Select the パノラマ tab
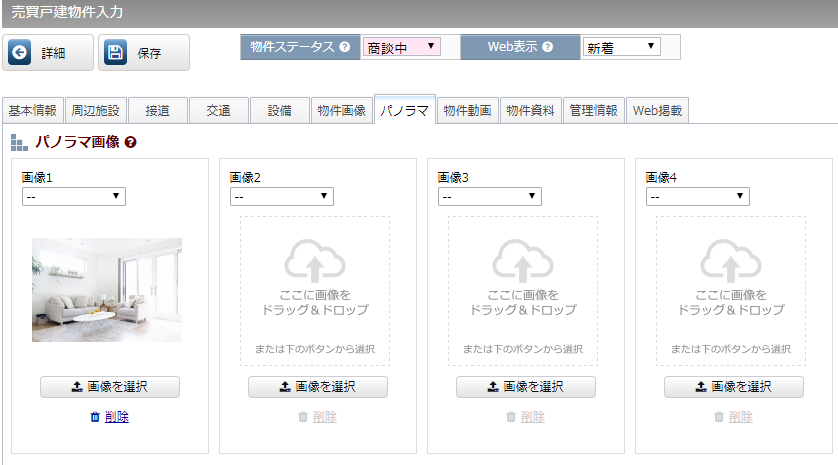The height and width of the screenshot is (465, 838). pos(405,110)
